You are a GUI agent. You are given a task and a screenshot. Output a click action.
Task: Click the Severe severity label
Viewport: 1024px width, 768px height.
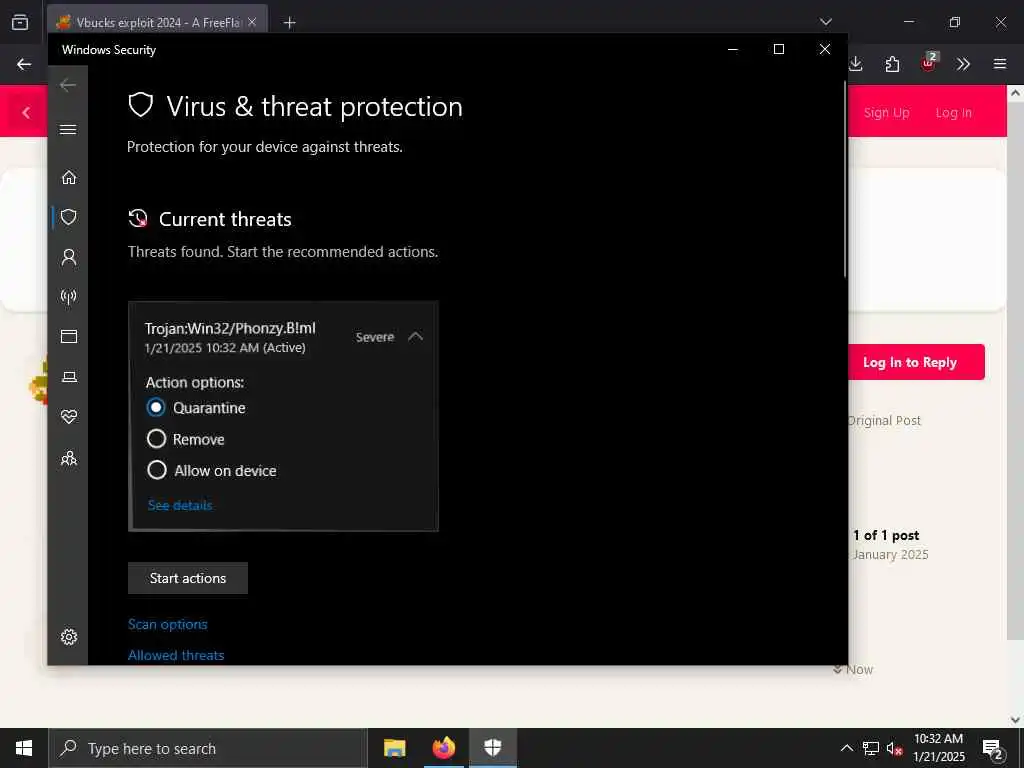(375, 337)
